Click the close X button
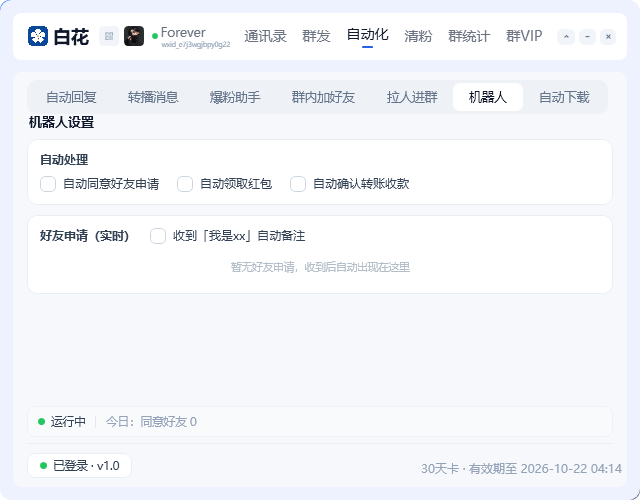This screenshot has height=500, width=640. 608,37
